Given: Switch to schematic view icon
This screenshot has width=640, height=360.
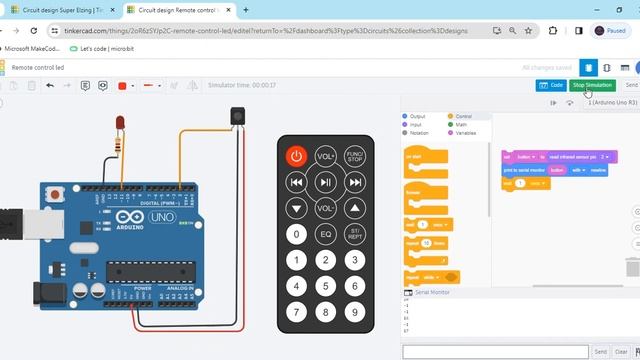Looking at the screenshot, I should click(607, 68).
